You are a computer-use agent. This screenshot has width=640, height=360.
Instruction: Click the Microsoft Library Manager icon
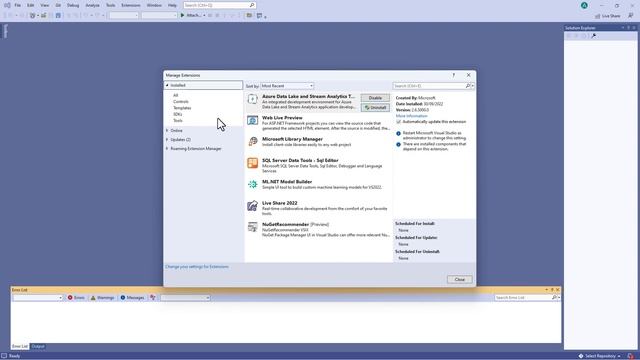click(253, 142)
